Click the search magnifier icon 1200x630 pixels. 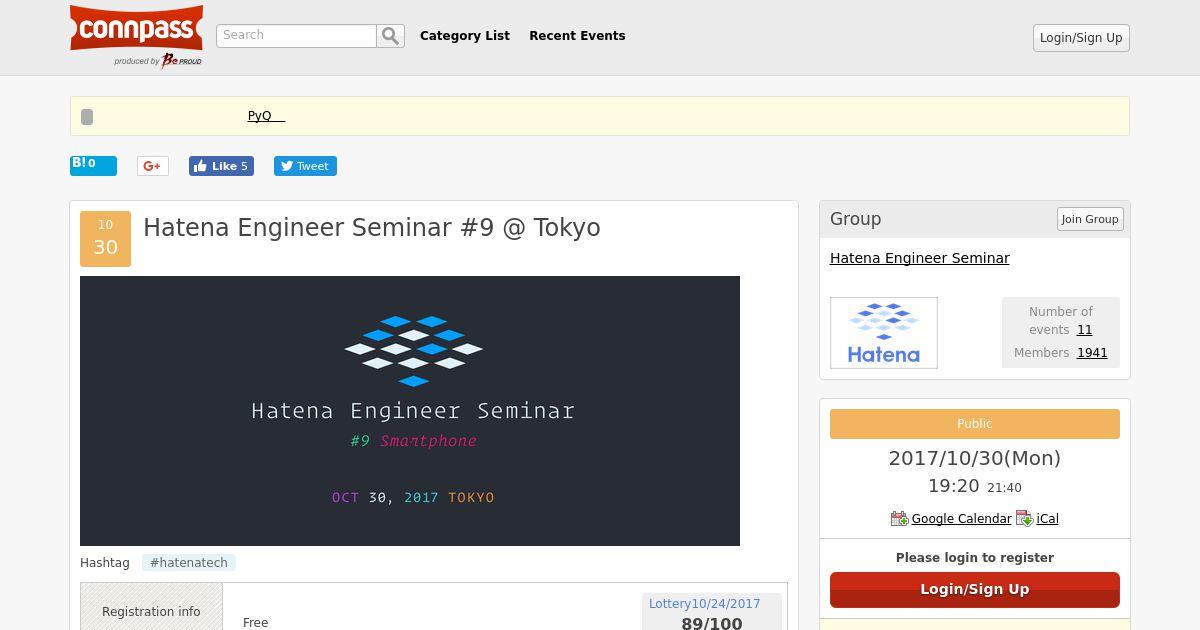pos(390,36)
